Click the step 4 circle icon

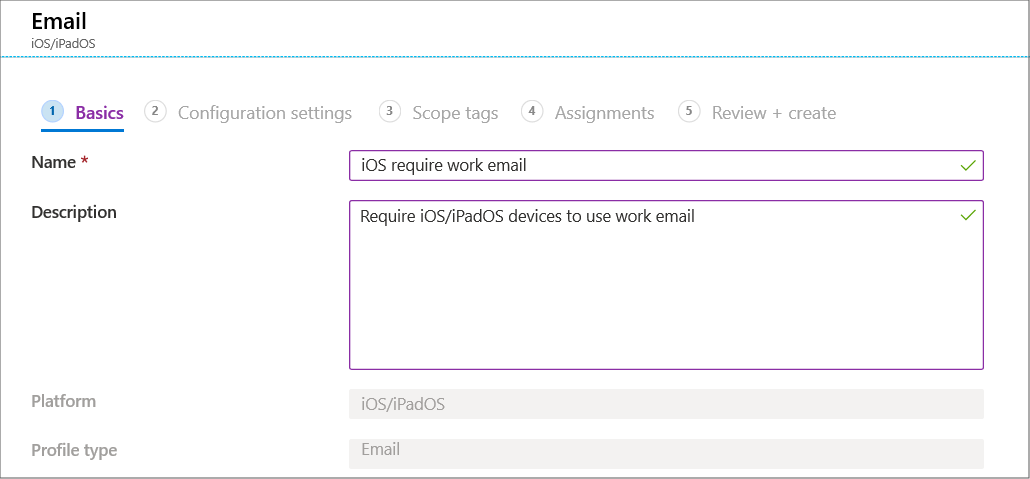[x=532, y=111]
